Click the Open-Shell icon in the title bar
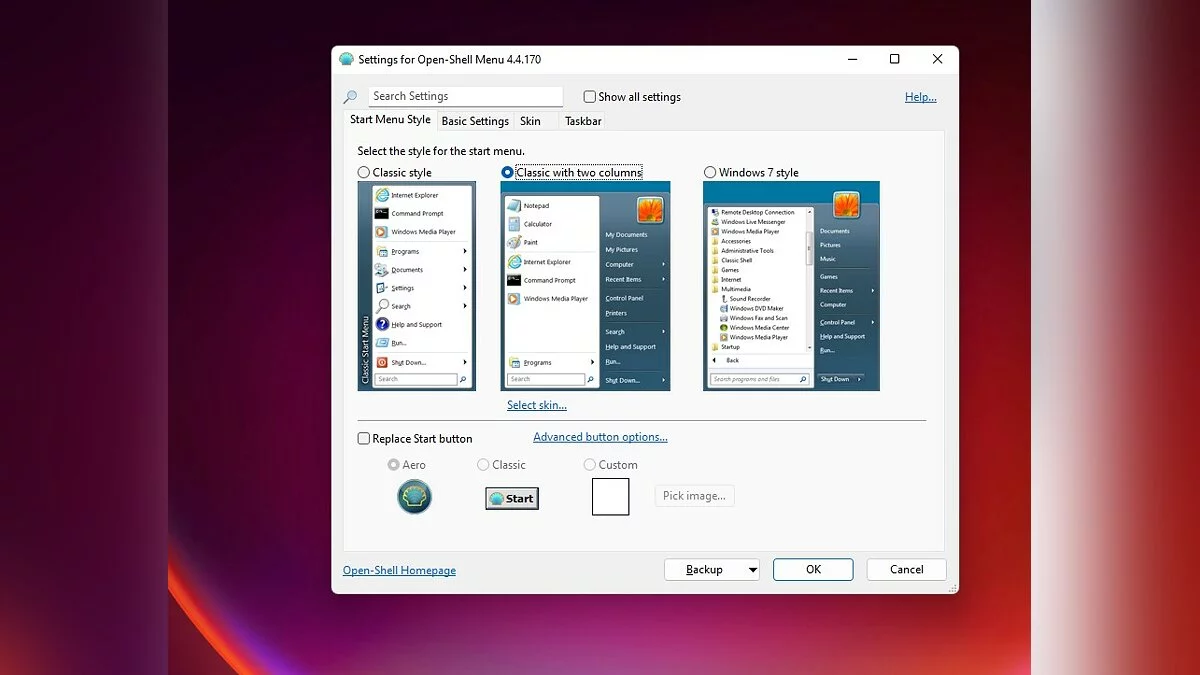The height and width of the screenshot is (675, 1200). 346,59
